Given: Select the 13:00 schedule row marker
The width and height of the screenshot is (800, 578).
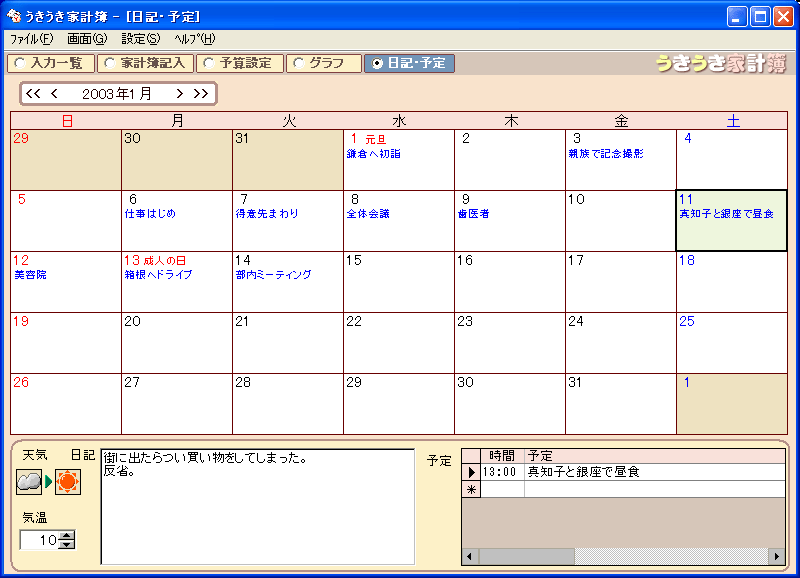Looking at the screenshot, I should [471, 472].
